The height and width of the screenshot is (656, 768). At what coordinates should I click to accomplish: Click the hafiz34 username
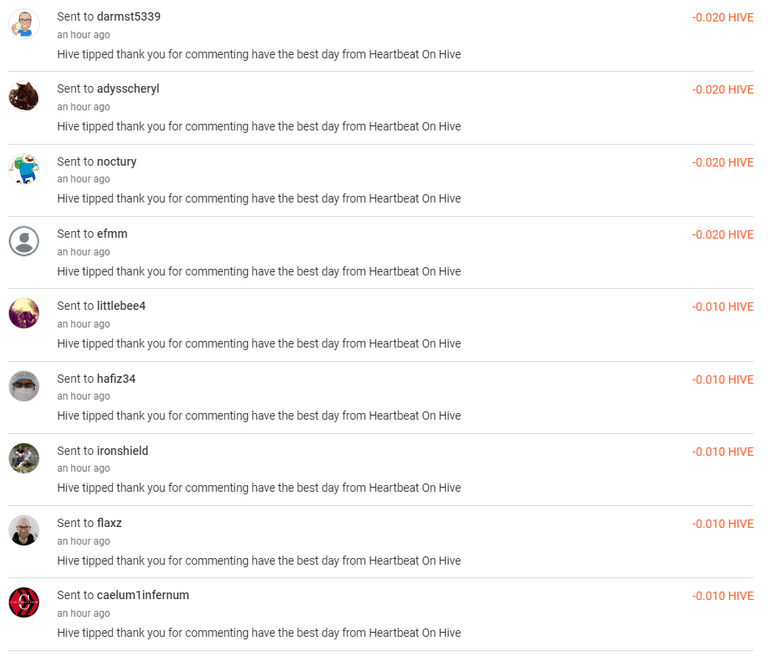coord(116,379)
